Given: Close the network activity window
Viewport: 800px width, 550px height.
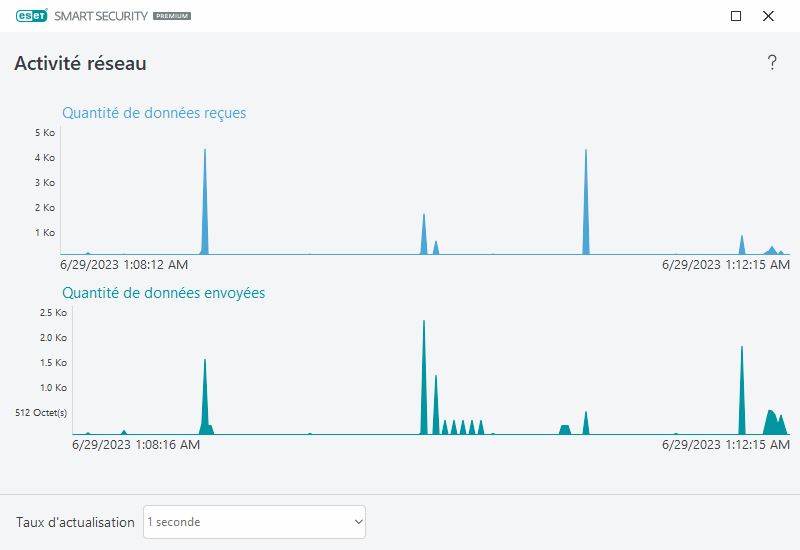Looking at the screenshot, I should click(768, 16).
